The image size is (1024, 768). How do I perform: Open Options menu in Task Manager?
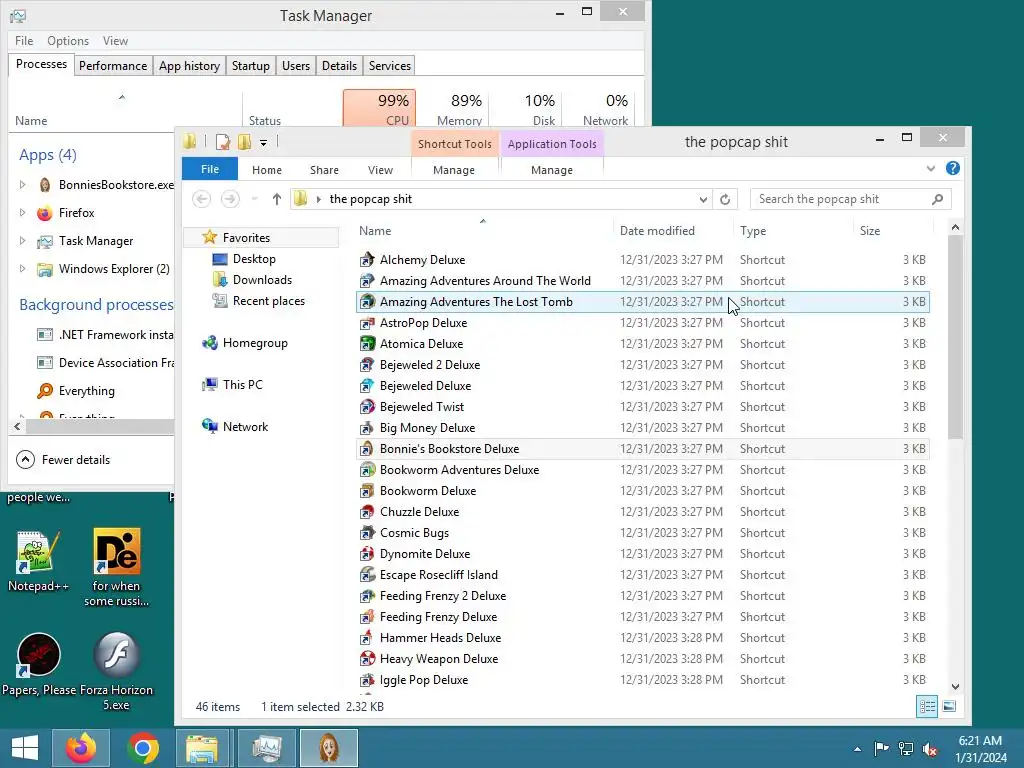pos(68,40)
